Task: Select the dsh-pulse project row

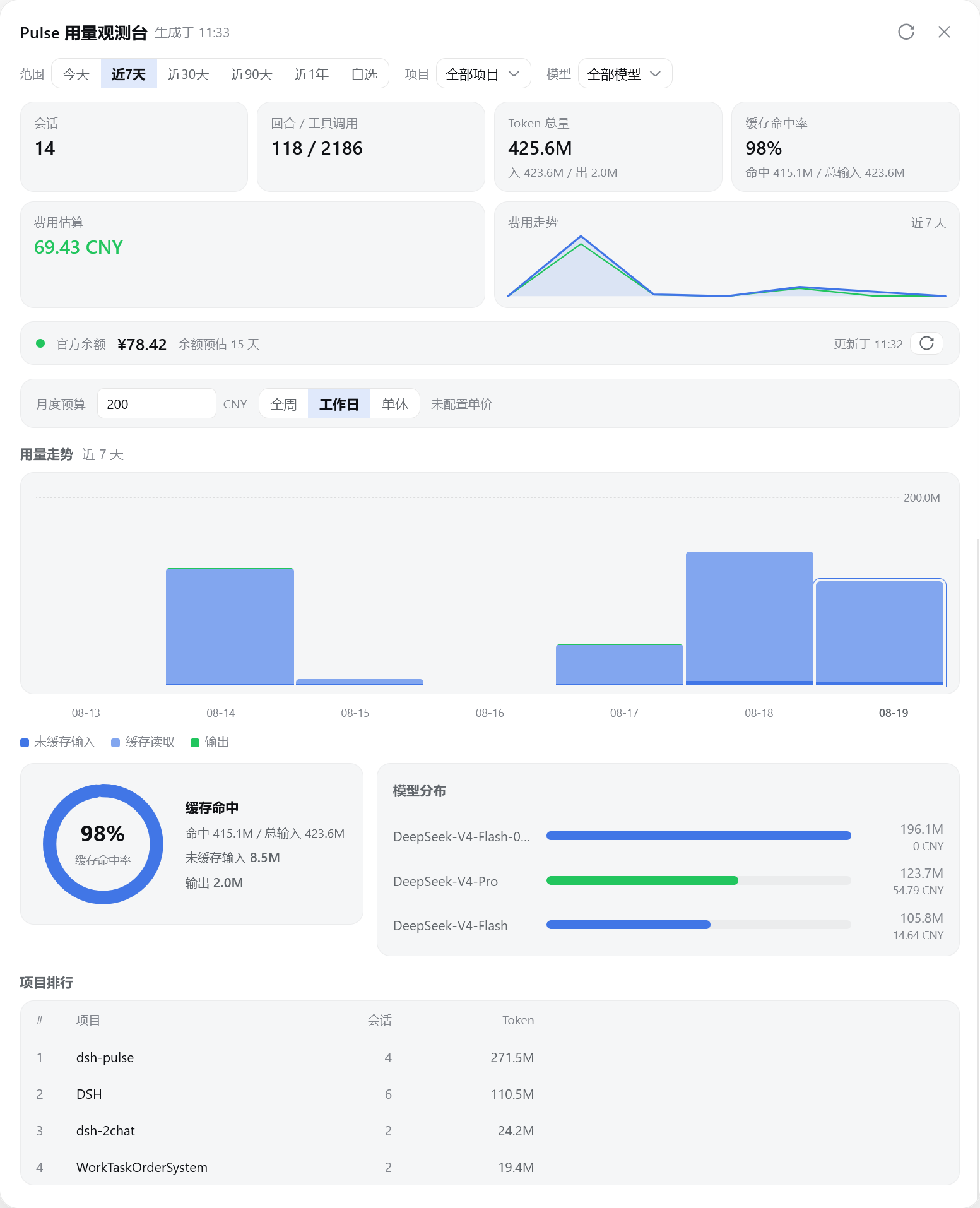Action: point(490,1058)
